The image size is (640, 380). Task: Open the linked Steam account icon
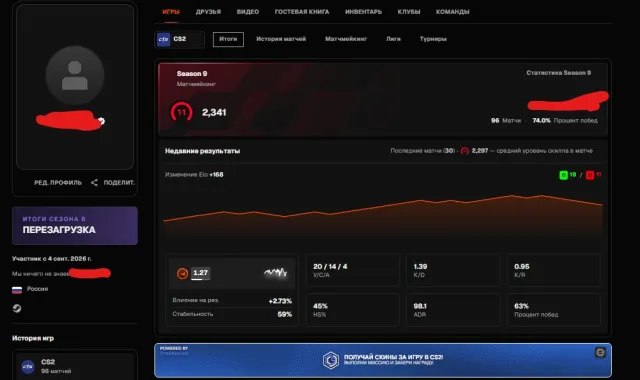(x=17, y=308)
